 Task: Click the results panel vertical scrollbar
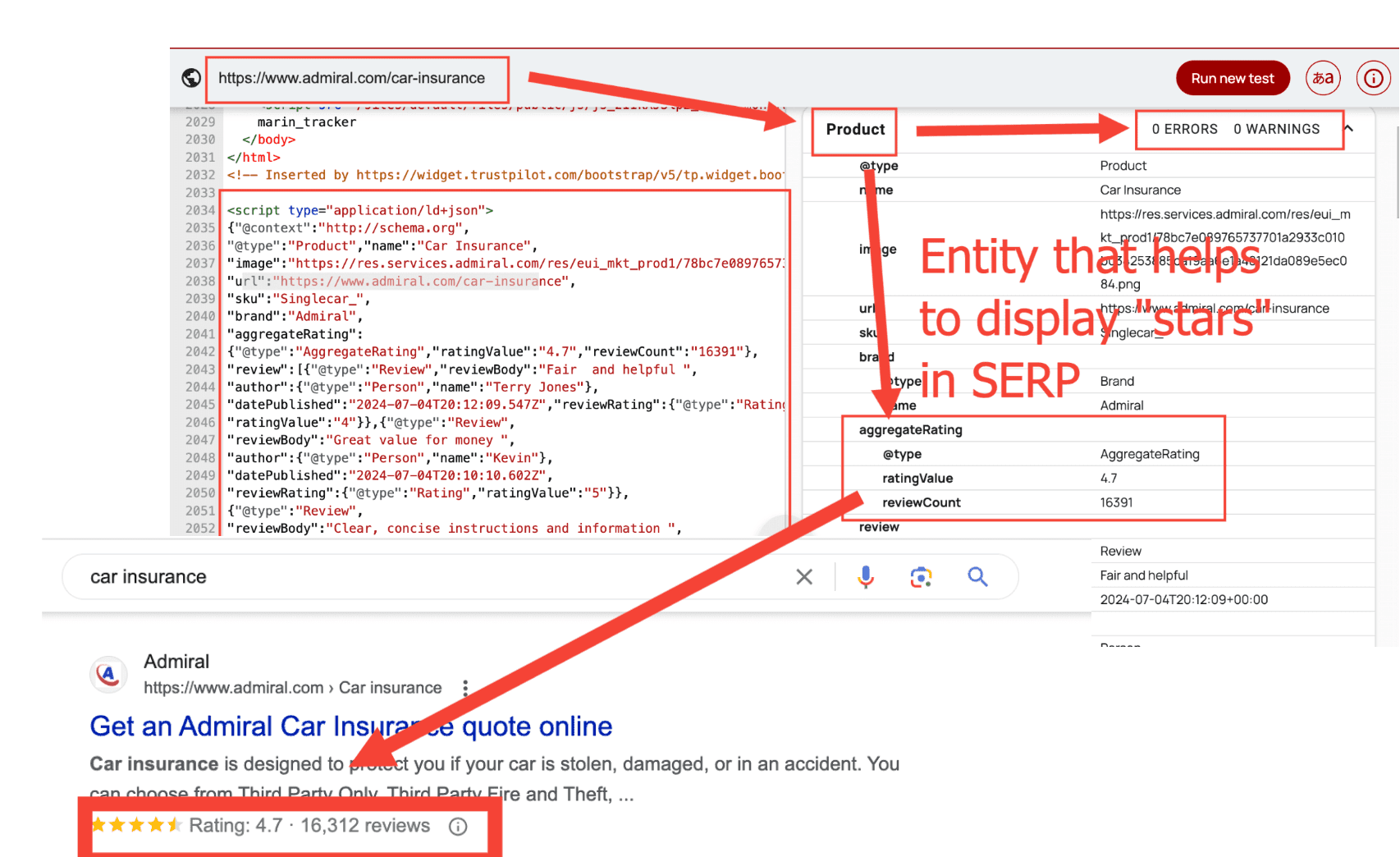tap(1396, 172)
